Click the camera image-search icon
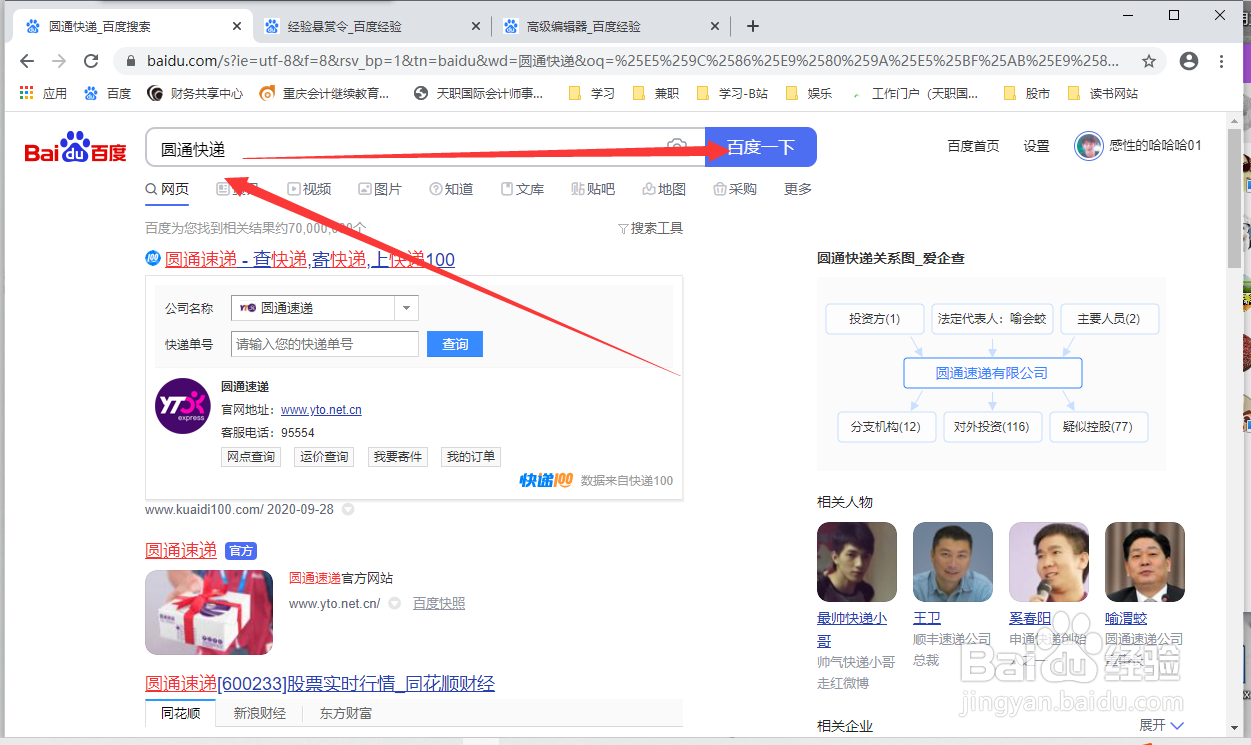1251x745 pixels. (677, 148)
